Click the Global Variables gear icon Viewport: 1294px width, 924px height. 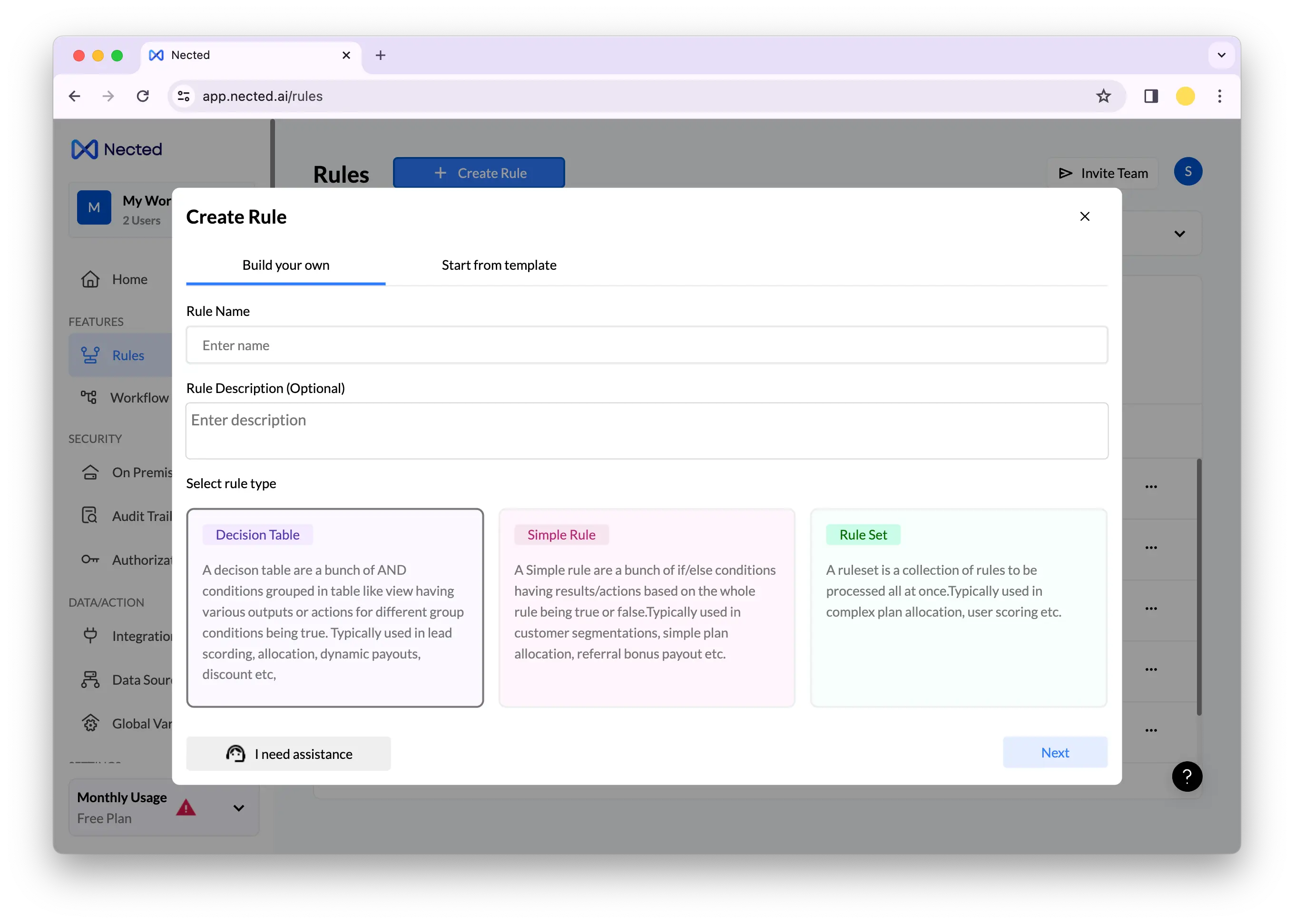[90, 723]
